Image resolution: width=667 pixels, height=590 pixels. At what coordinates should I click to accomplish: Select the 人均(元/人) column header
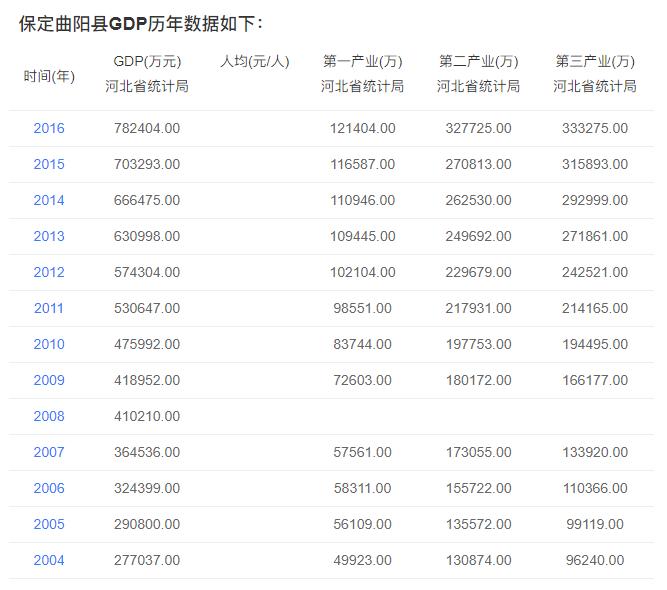point(255,62)
